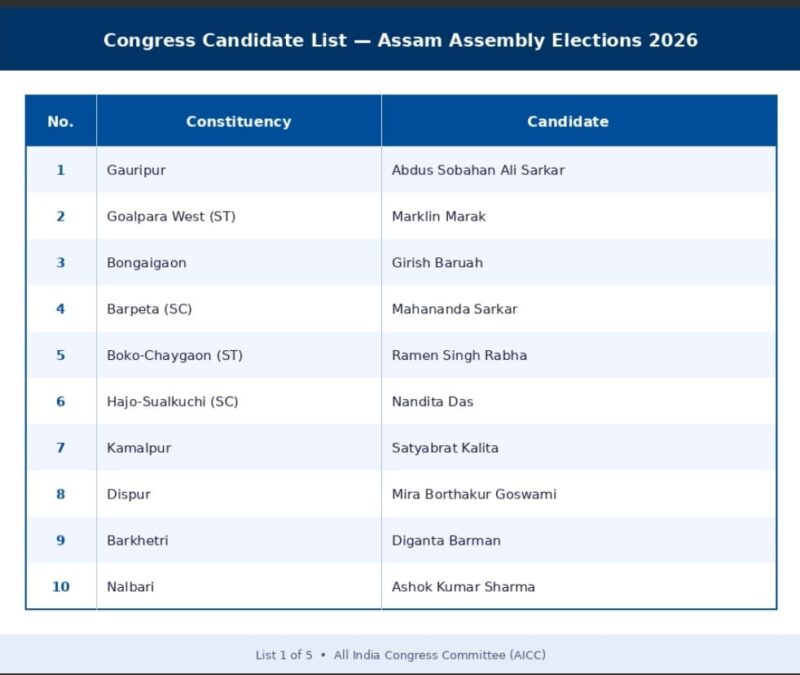
Task: Select candidate Ashok Kumar Sharma
Action: click(x=463, y=587)
